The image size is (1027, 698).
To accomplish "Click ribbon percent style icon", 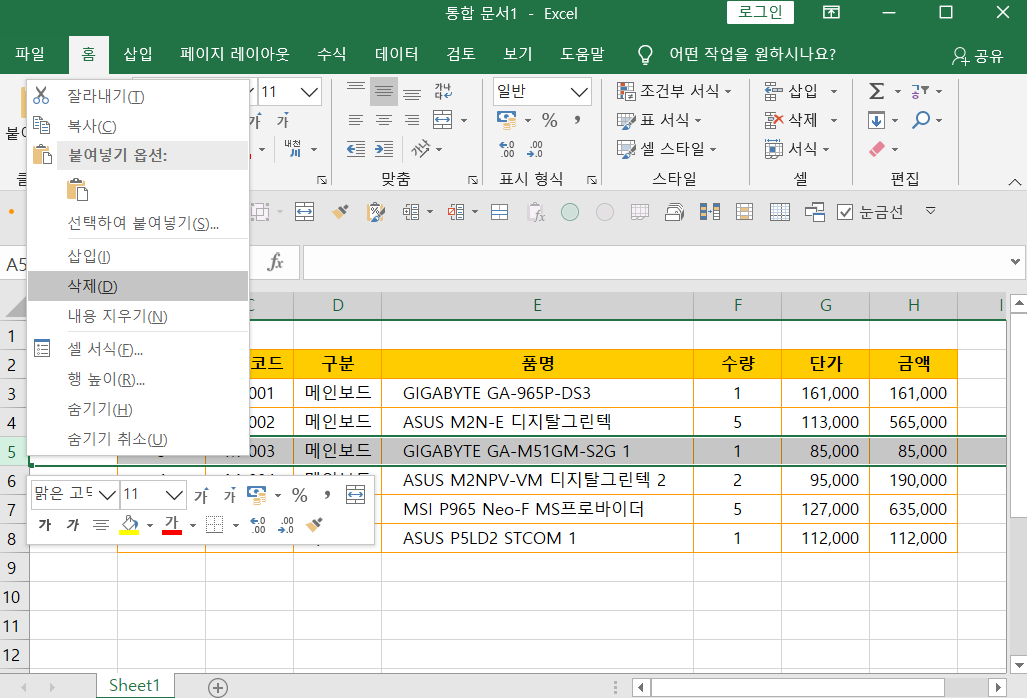I will [x=549, y=120].
